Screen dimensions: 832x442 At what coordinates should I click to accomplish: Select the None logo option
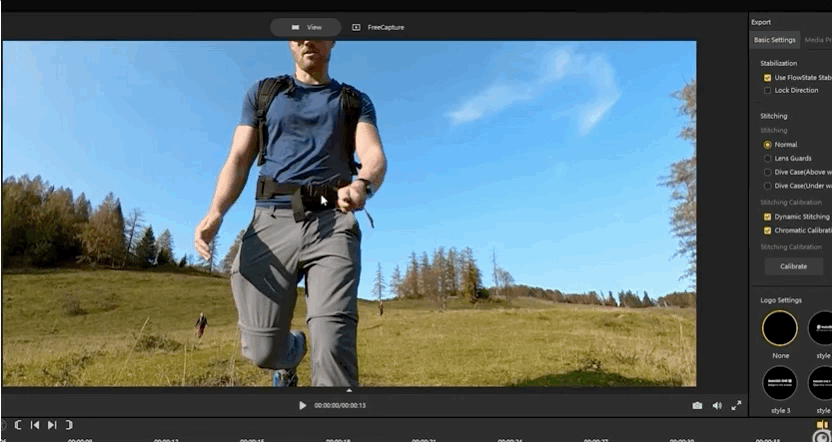(780, 328)
